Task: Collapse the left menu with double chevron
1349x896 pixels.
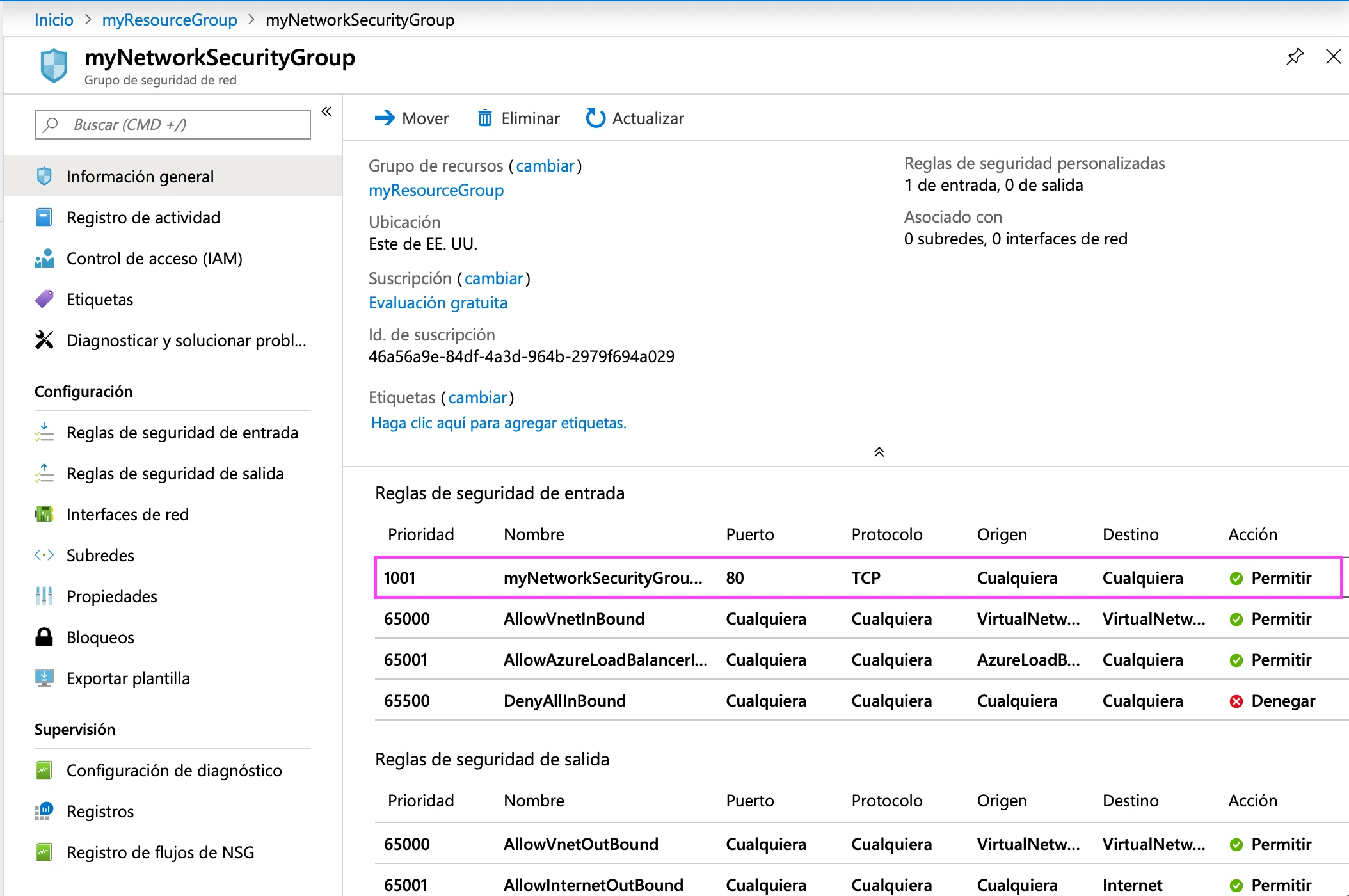Action: 326,111
